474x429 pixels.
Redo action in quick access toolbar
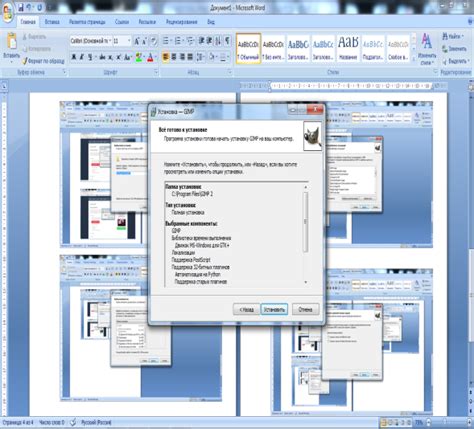coord(39,7)
